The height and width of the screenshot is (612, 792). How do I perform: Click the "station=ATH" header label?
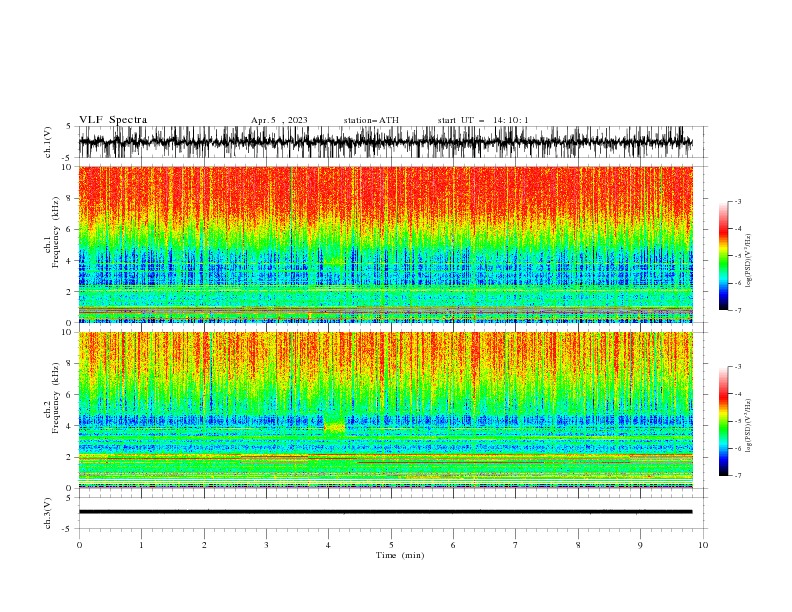click(371, 120)
